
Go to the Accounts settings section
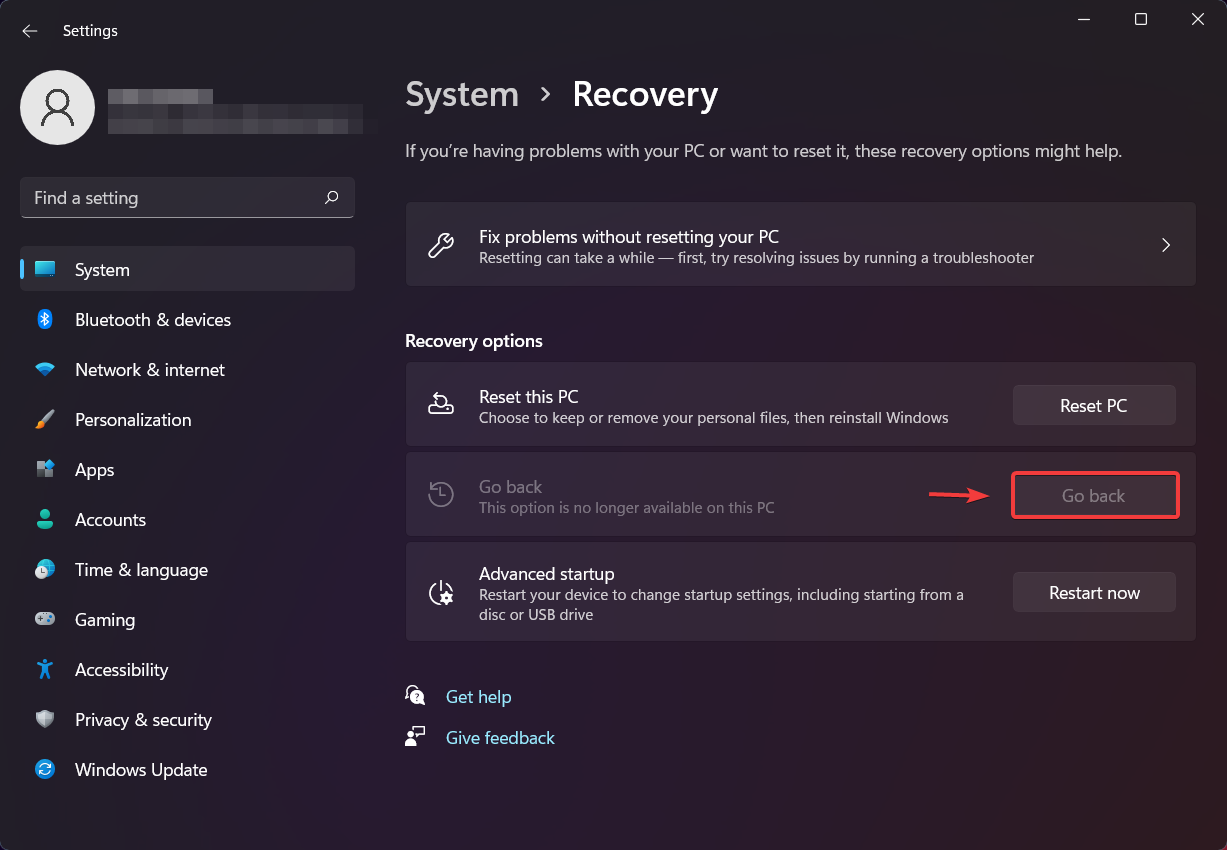110,520
